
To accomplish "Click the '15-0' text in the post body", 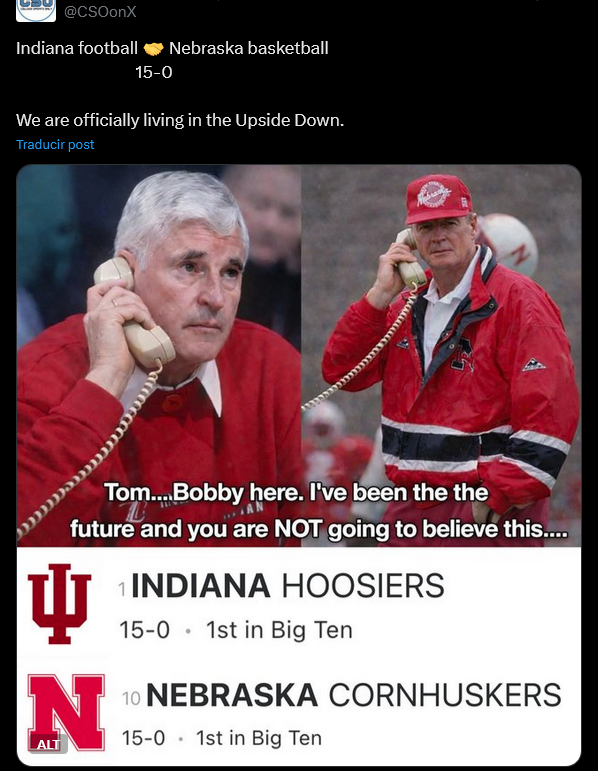I will (154, 72).
